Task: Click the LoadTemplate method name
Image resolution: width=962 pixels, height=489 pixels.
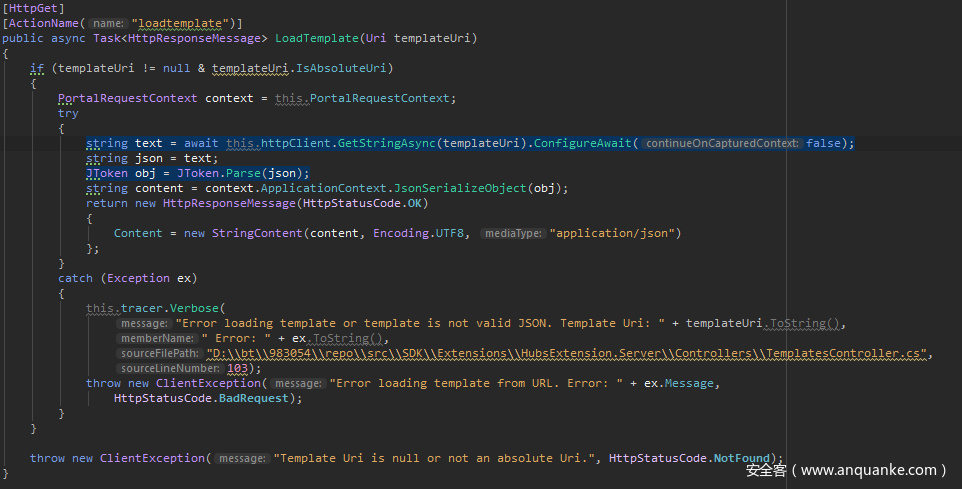Action: click(x=317, y=38)
